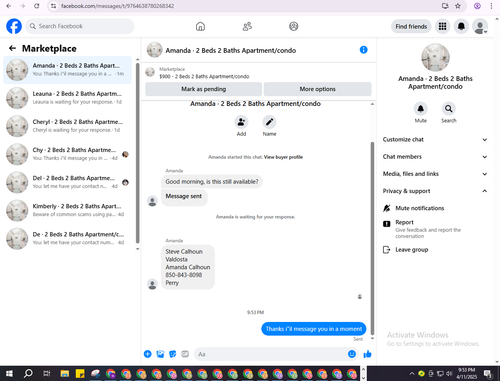
Task: Reload the page in browser
Action: coord(37,6)
